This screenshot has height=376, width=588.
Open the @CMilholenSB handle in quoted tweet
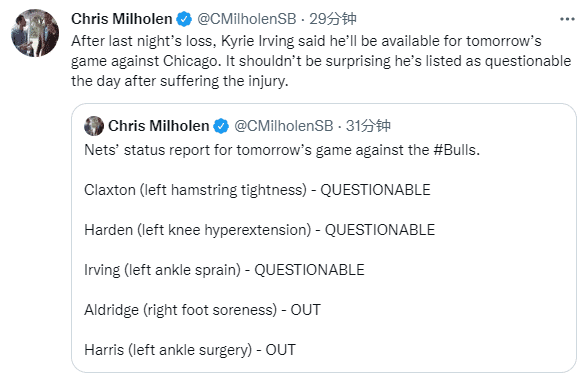click(x=284, y=126)
